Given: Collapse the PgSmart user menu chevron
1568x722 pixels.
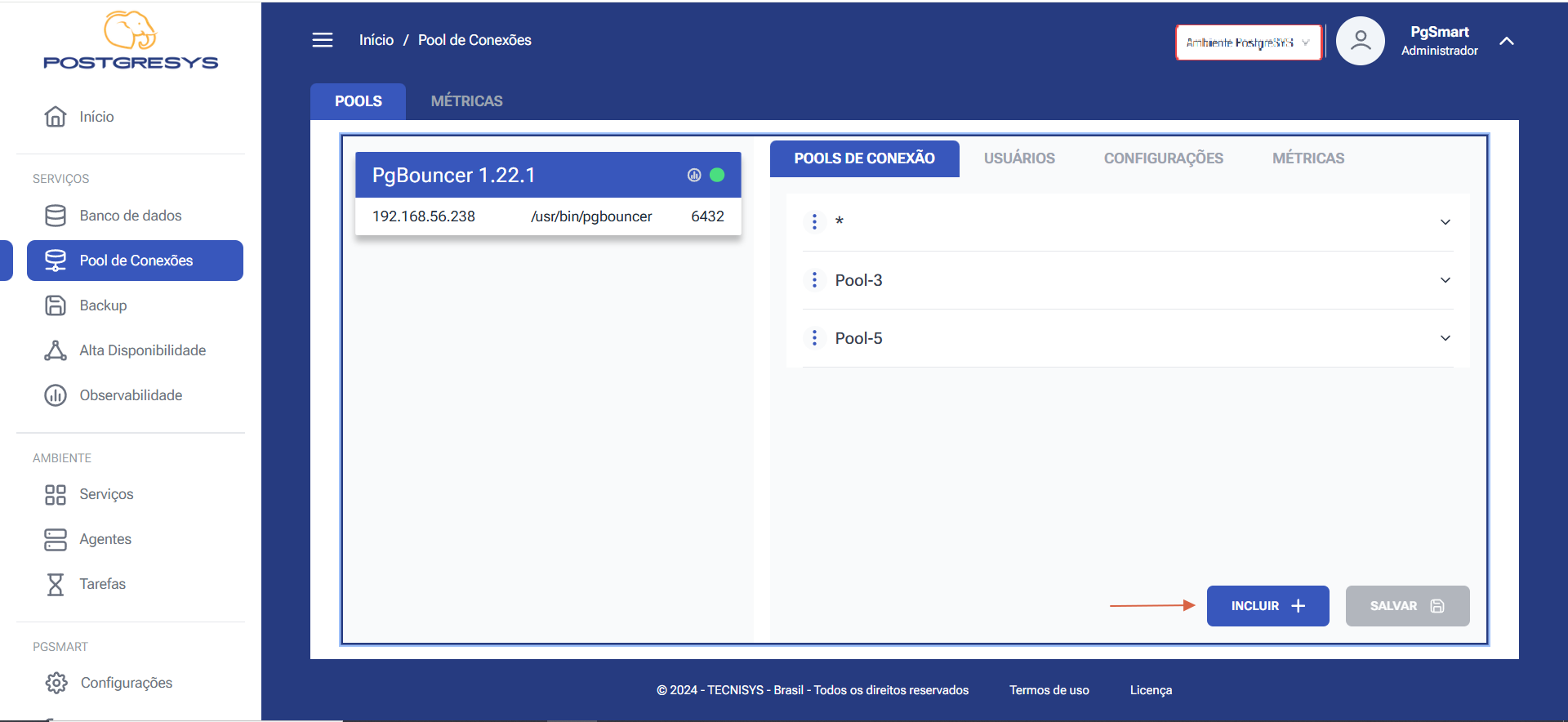Looking at the screenshot, I should 1507,41.
